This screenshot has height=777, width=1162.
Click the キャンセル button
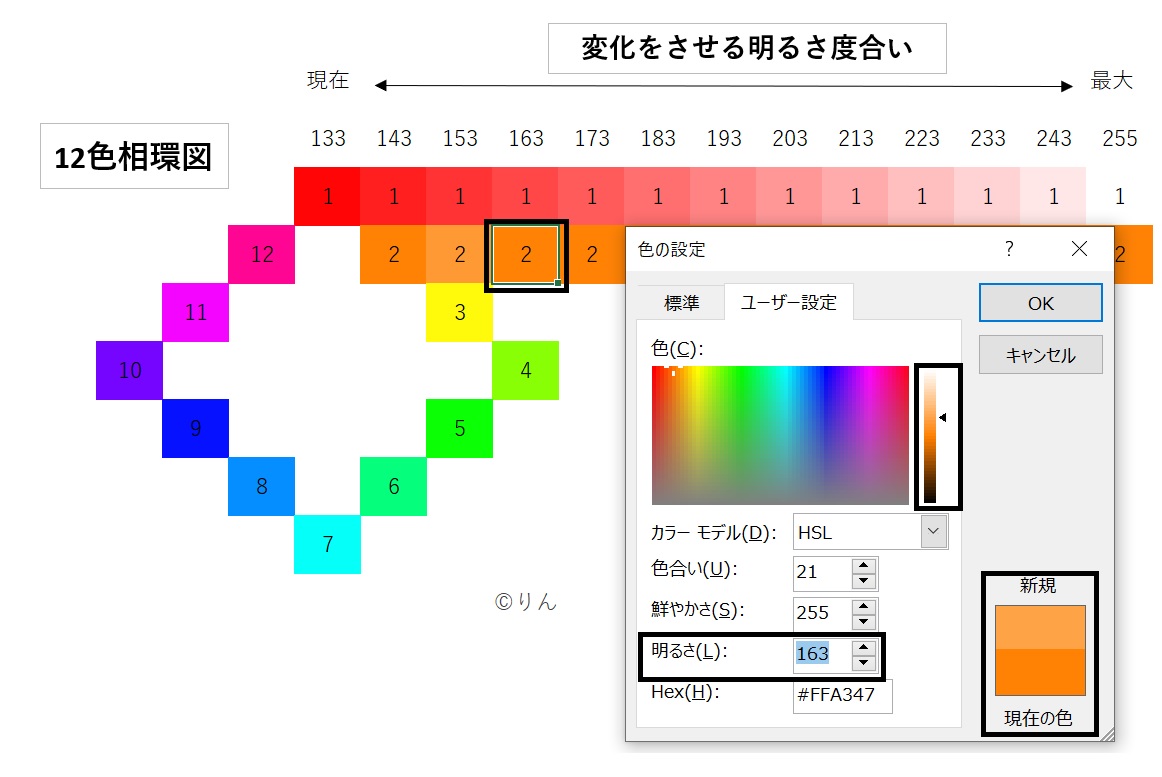1040,354
